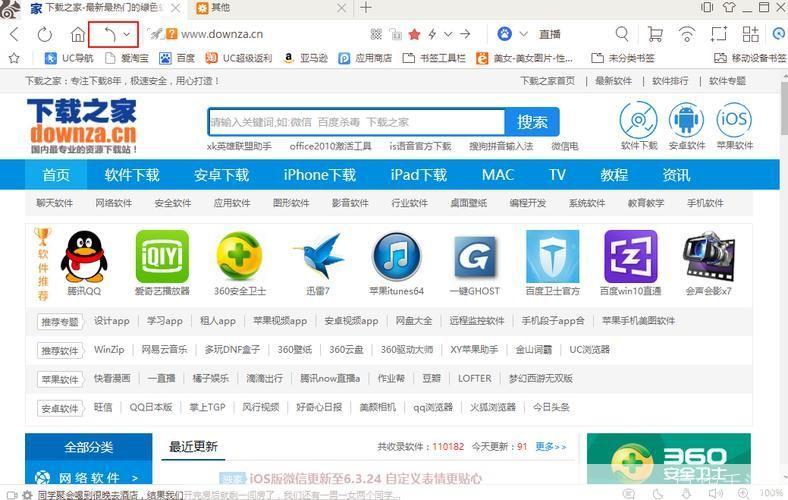Viewport: 788px width, 500px height.
Task: Click the site keyword search input box
Action: point(356,122)
